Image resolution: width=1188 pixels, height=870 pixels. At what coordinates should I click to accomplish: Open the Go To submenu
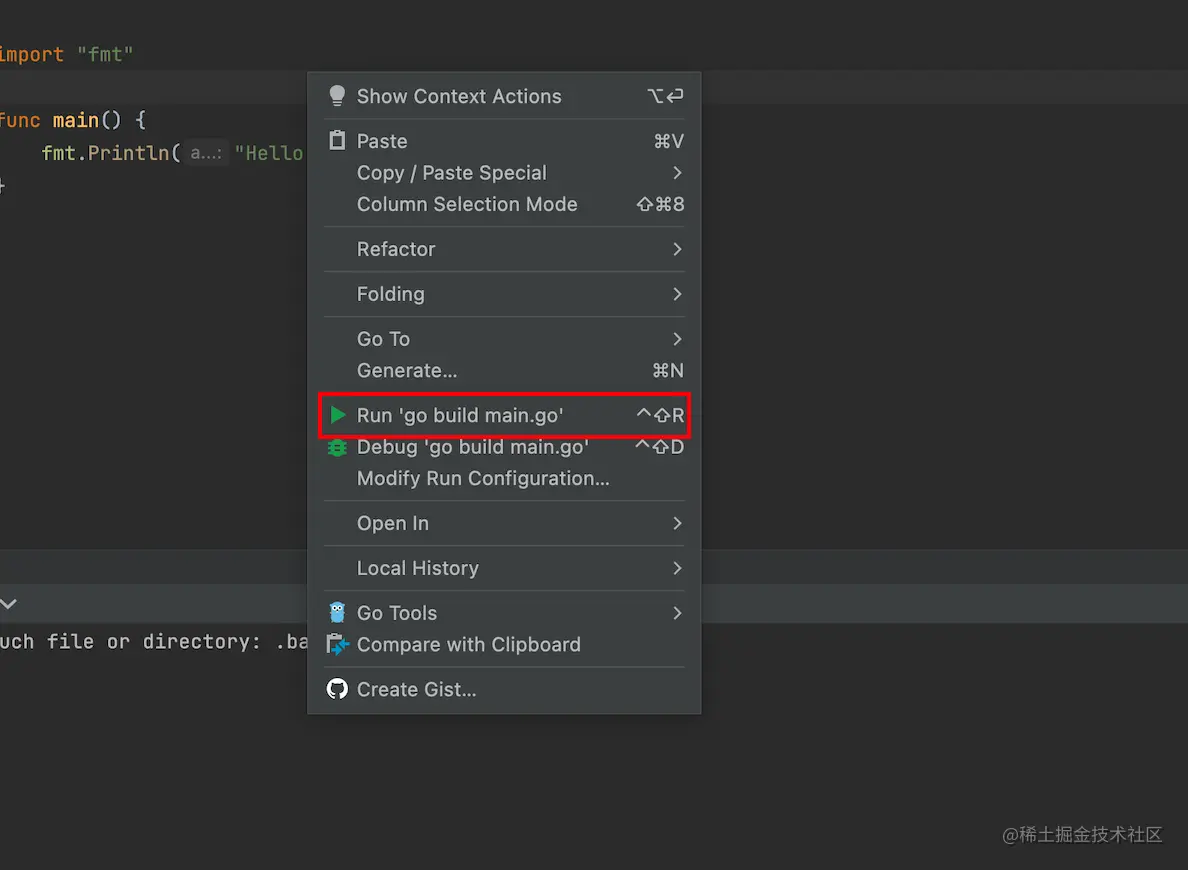[383, 339]
